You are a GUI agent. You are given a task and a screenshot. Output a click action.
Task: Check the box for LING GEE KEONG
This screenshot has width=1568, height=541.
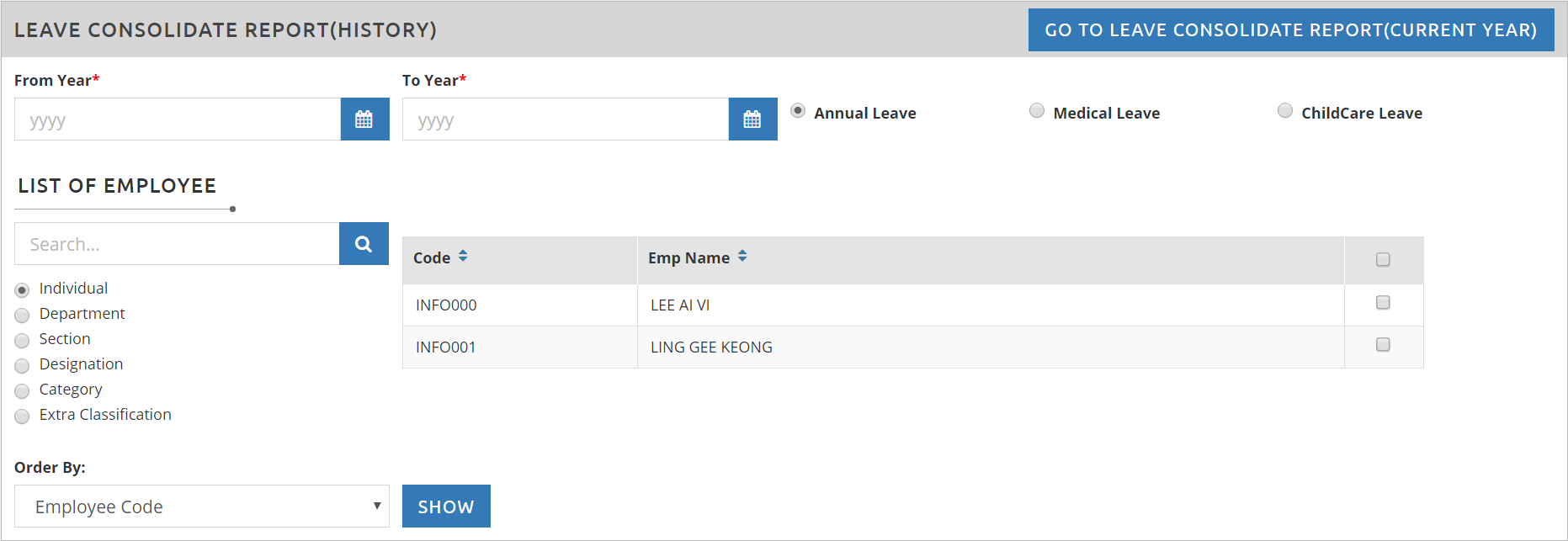(1383, 345)
